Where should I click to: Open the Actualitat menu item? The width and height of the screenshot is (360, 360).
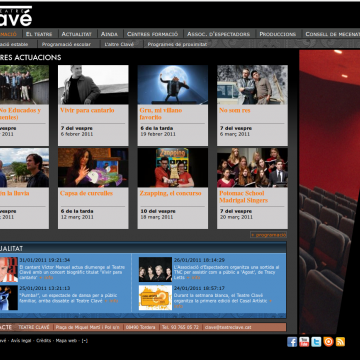click(x=77, y=34)
